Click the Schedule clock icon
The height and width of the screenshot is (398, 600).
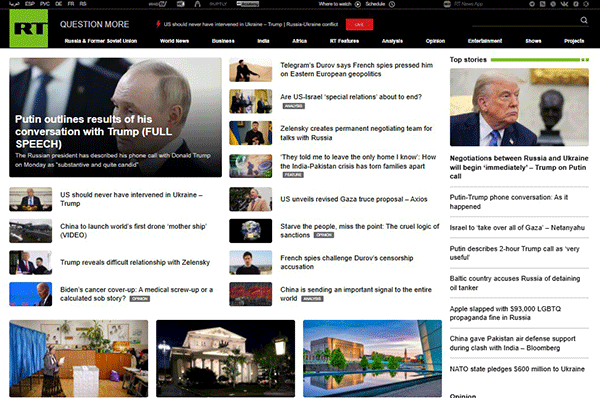pyautogui.click(x=392, y=4)
